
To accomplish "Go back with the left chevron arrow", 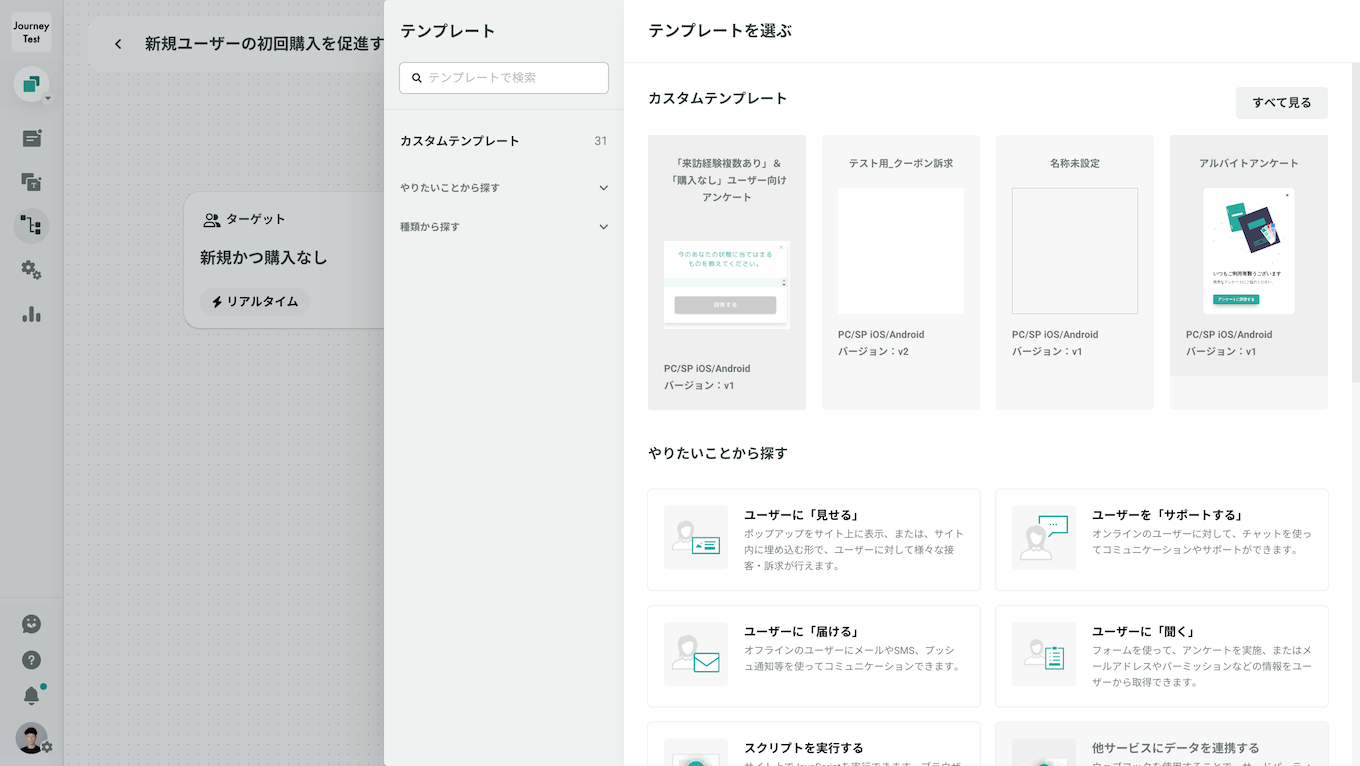I will pos(118,44).
